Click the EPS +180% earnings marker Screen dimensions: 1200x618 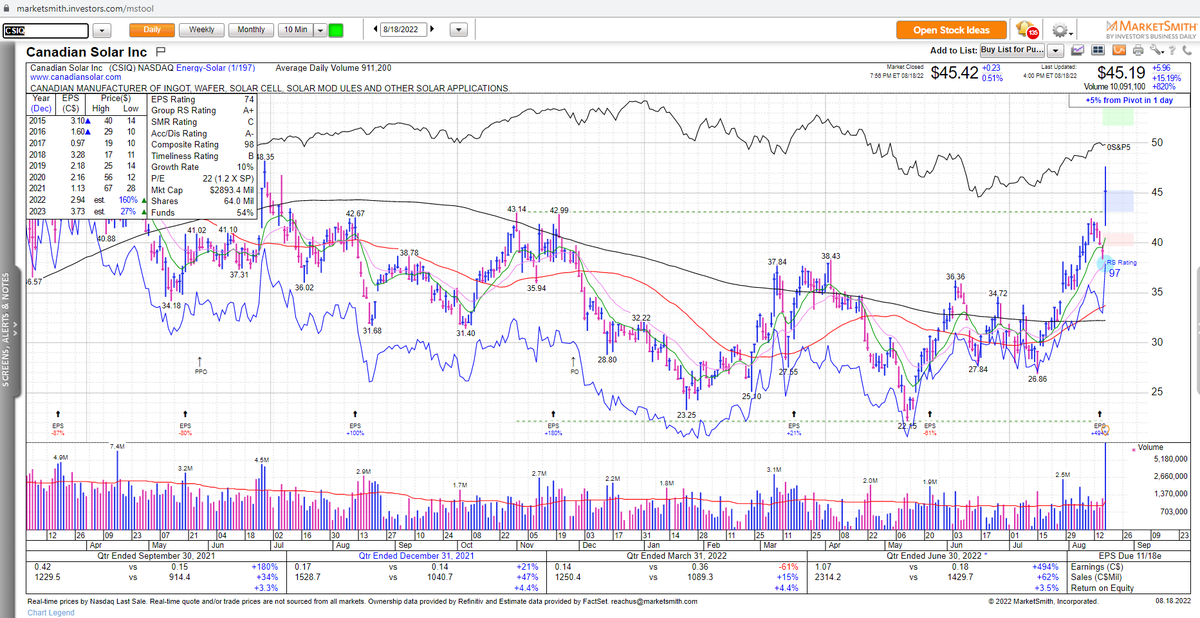pos(555,421)
